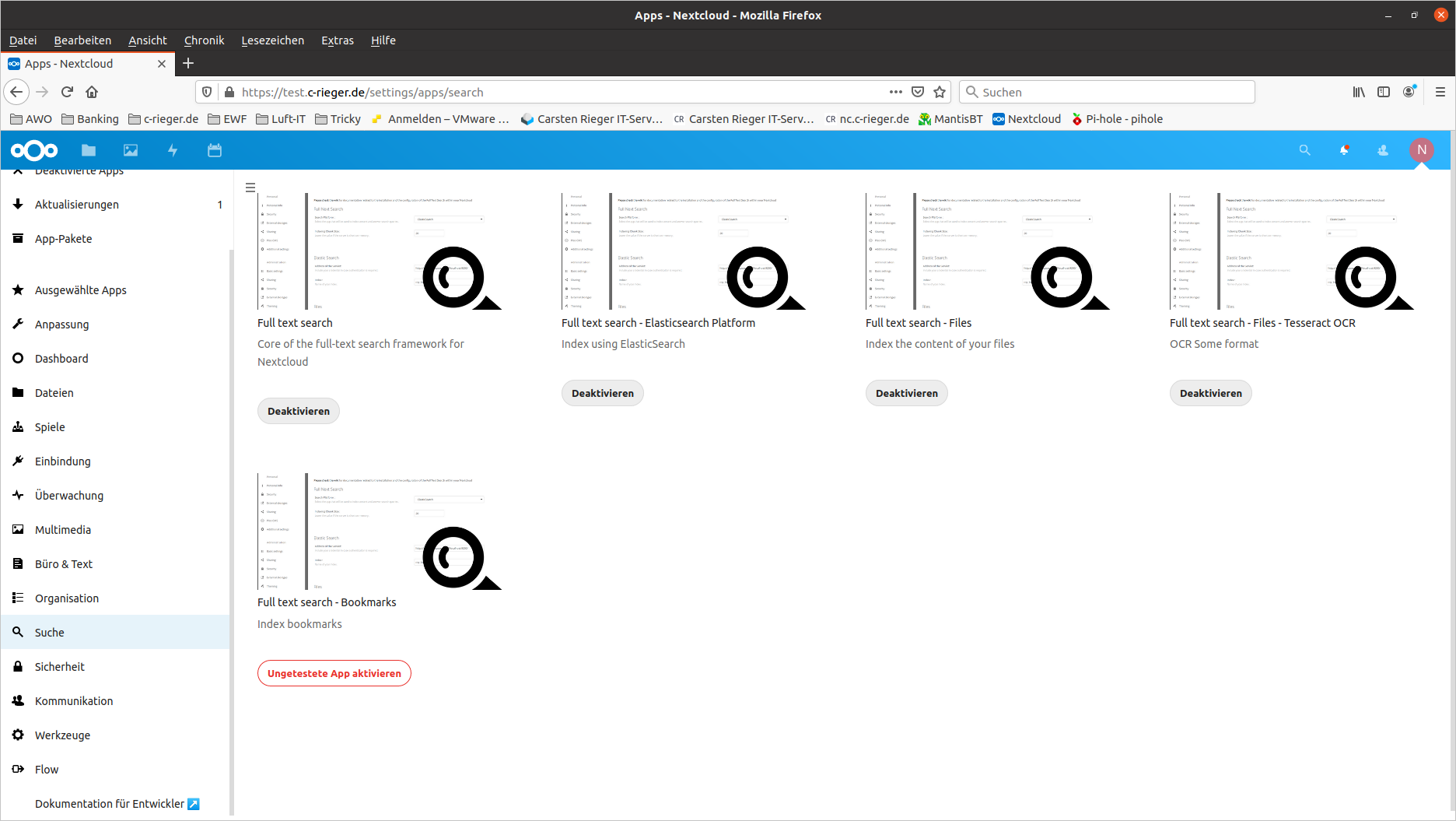Click the tracking protection shield icon

(207, 92)
